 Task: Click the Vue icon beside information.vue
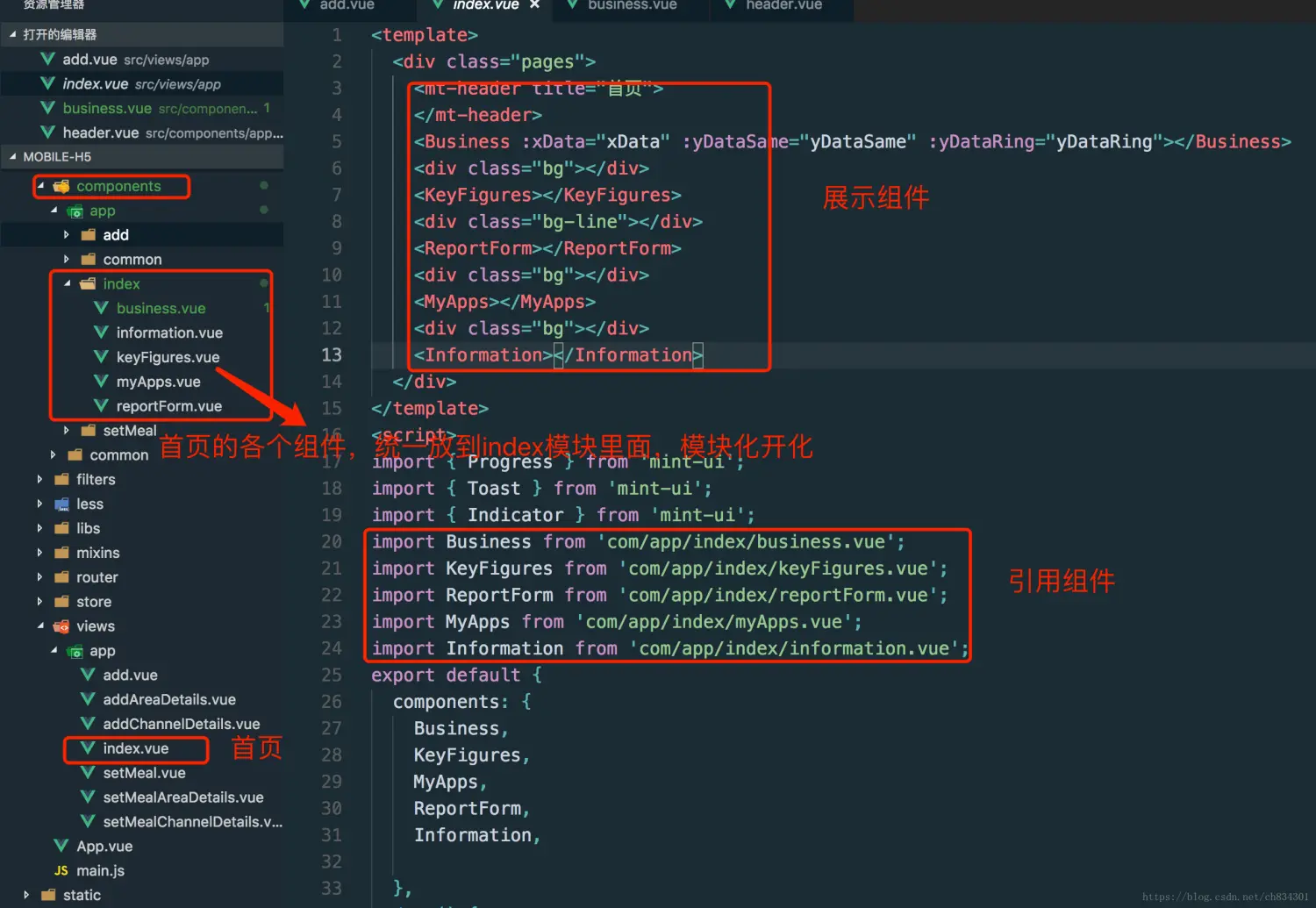click(x=101, y=332)
